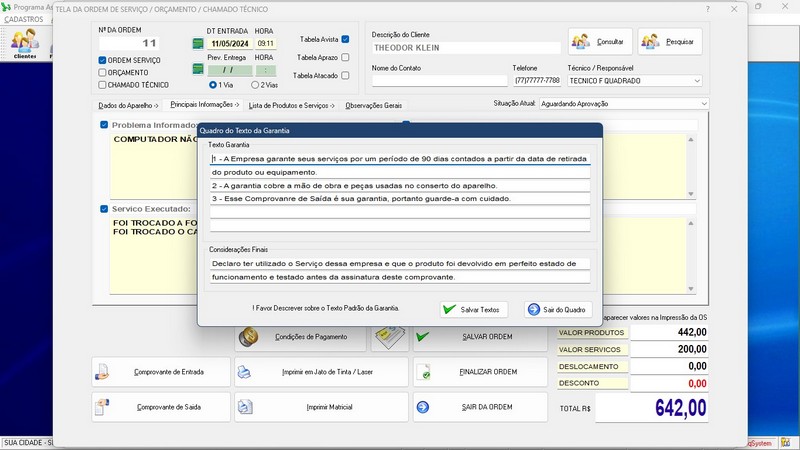Click the coins icon for Condições de Pagamento
Screen dimensions: 800x450
pyautogui.click(x=251, y=337)
